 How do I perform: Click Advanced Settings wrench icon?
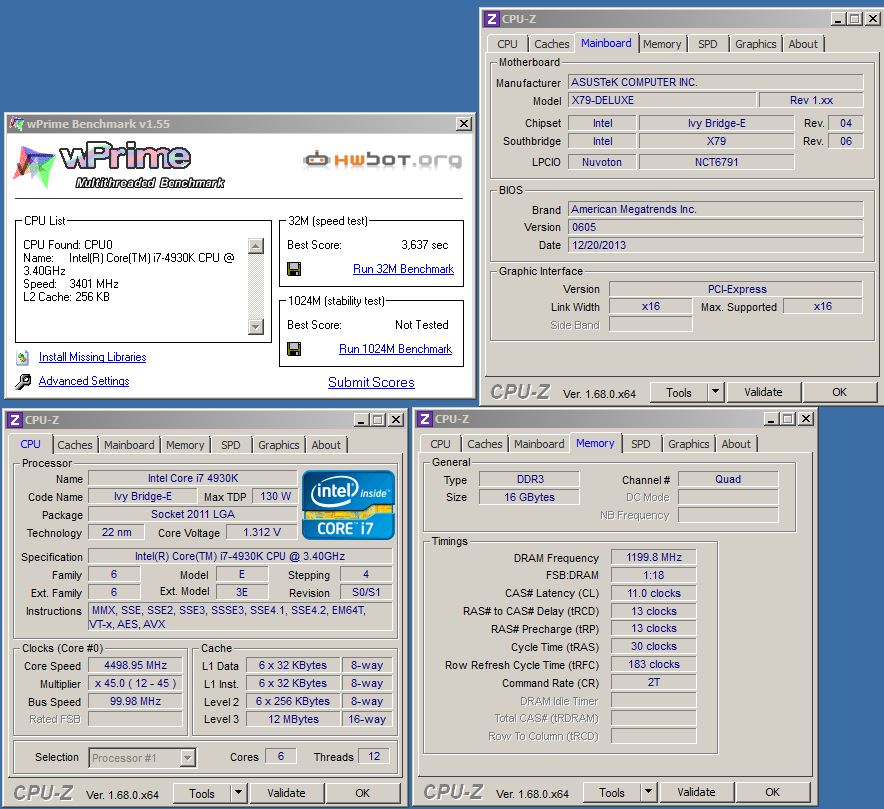tap(23, 382)
